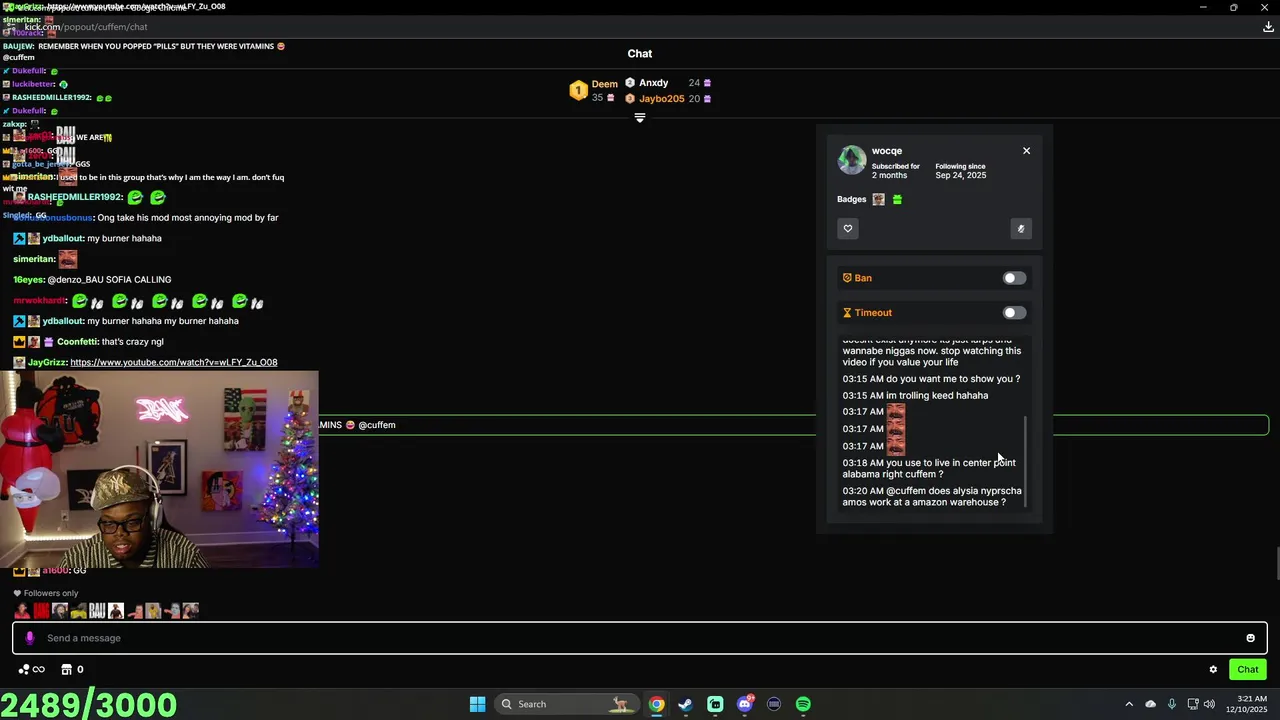Open wocqe's profile avatar
This screenshot has width=1280, height=720.
coord(852,160)
